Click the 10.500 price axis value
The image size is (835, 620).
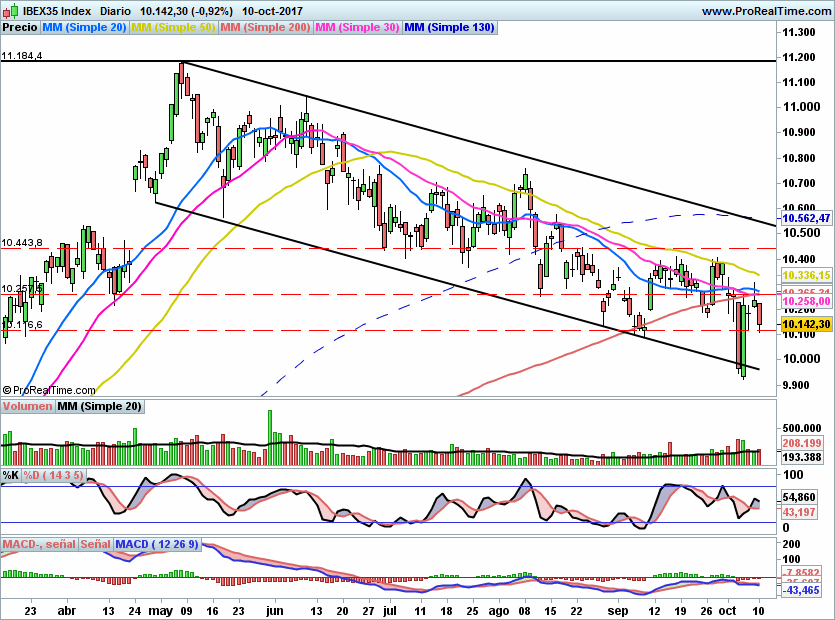pyautogui.click(x=801, y=233)
